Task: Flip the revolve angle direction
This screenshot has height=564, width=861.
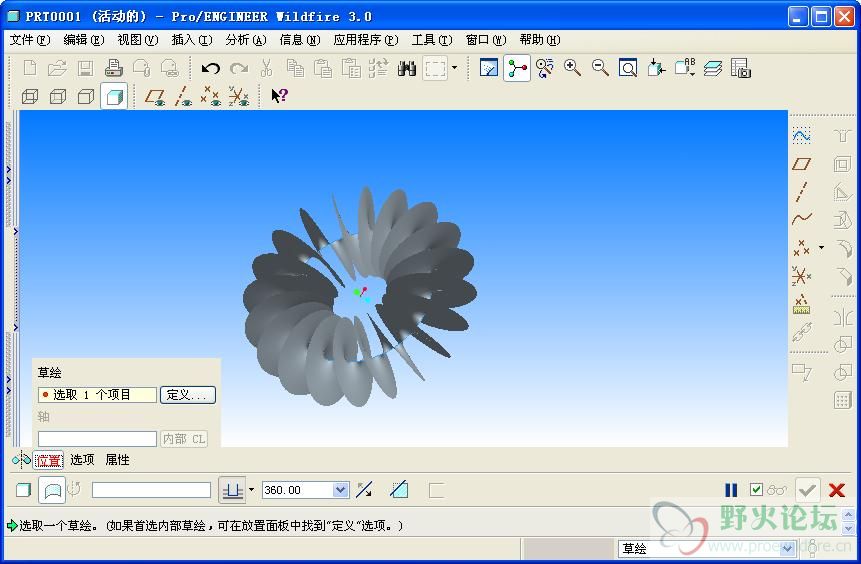Action: pyautogui.click(x=364, y=489)
